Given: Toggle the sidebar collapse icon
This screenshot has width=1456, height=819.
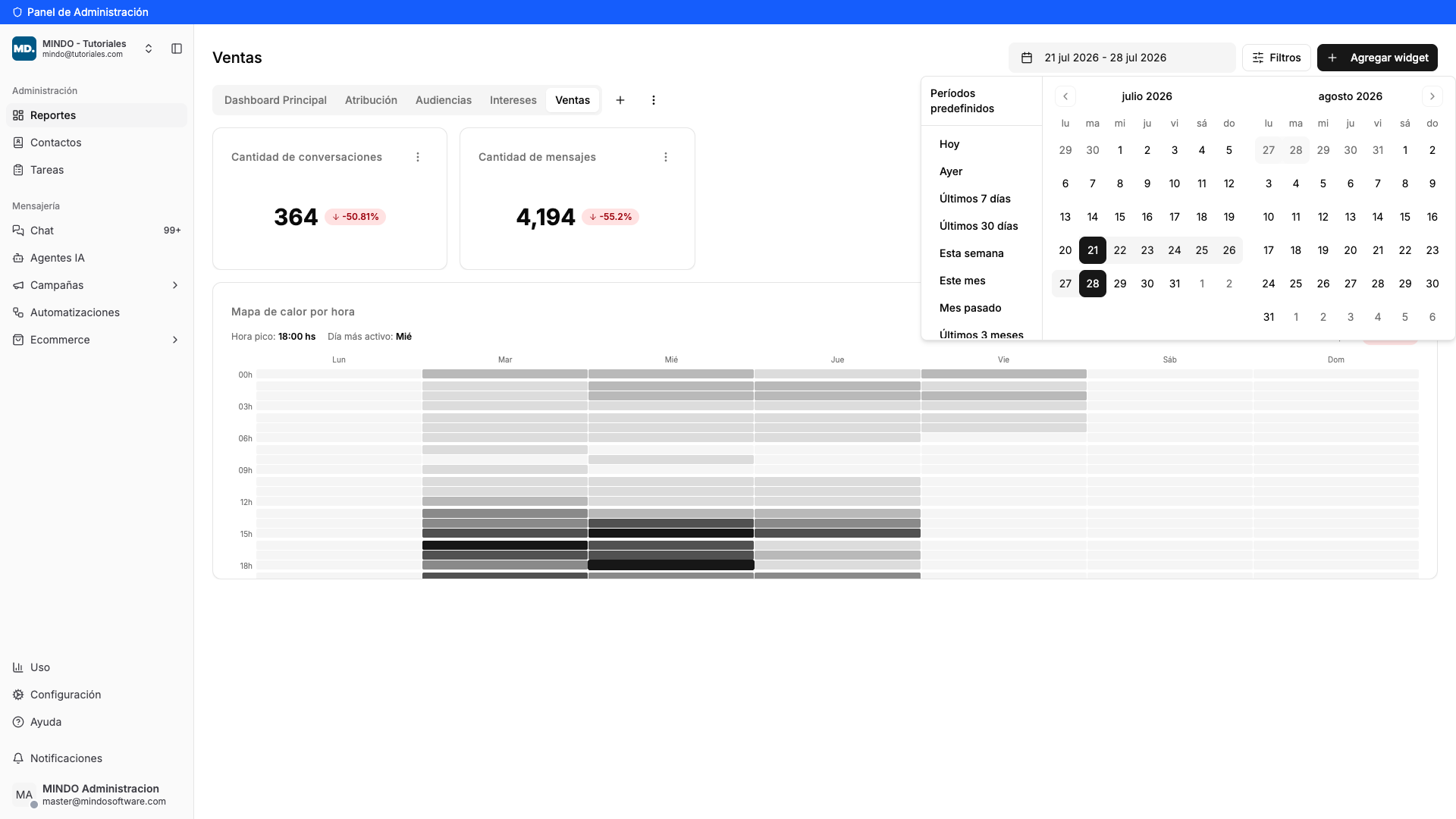Looking at the screenshot, I should (x=177, y=49).
